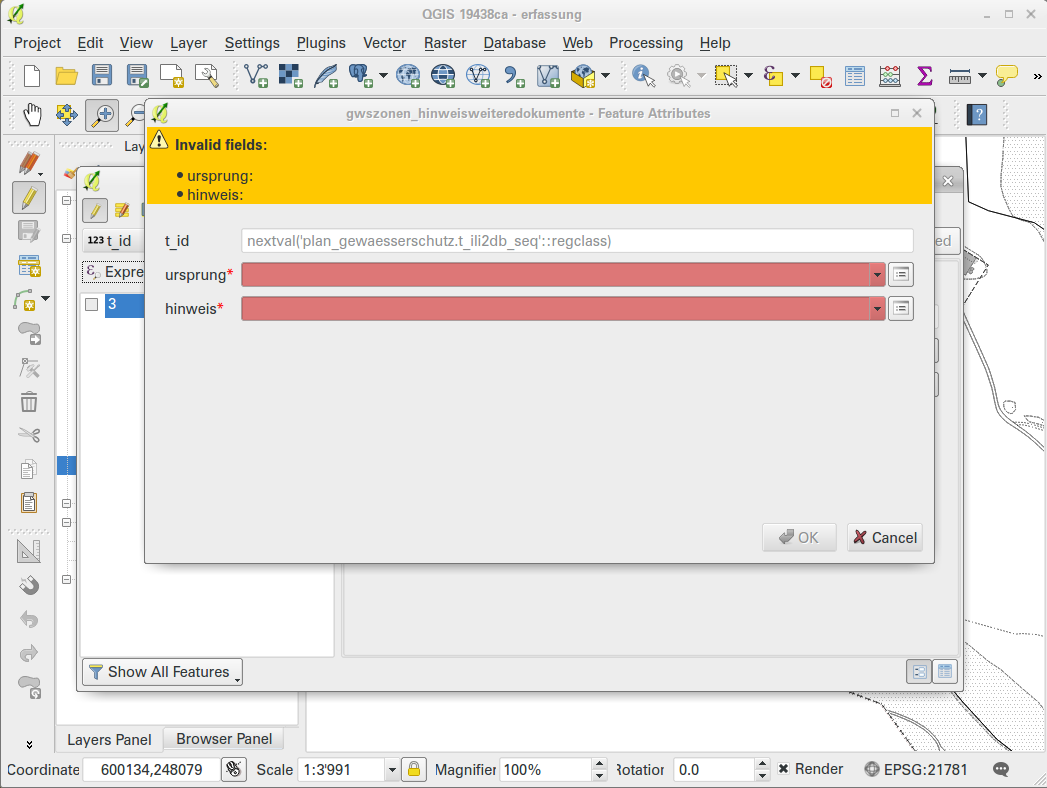Image resolution: width=1047 pixels, height=788 pixels.
Task: Toggle Editing pencil in left toolbar
Action: tap(29, 198)
